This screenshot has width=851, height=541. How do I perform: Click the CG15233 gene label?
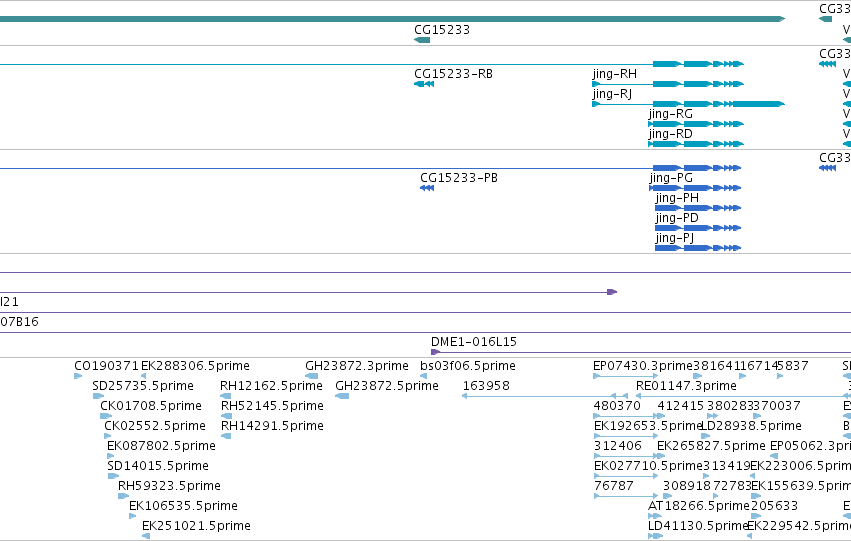coord(442,30)
